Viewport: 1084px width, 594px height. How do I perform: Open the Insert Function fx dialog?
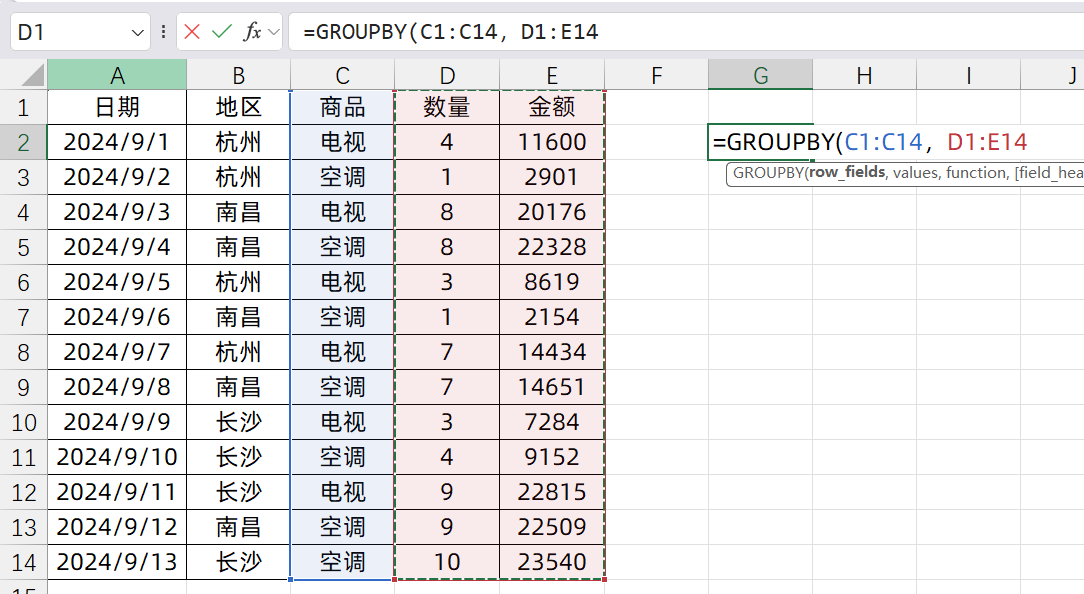(252, 32)
